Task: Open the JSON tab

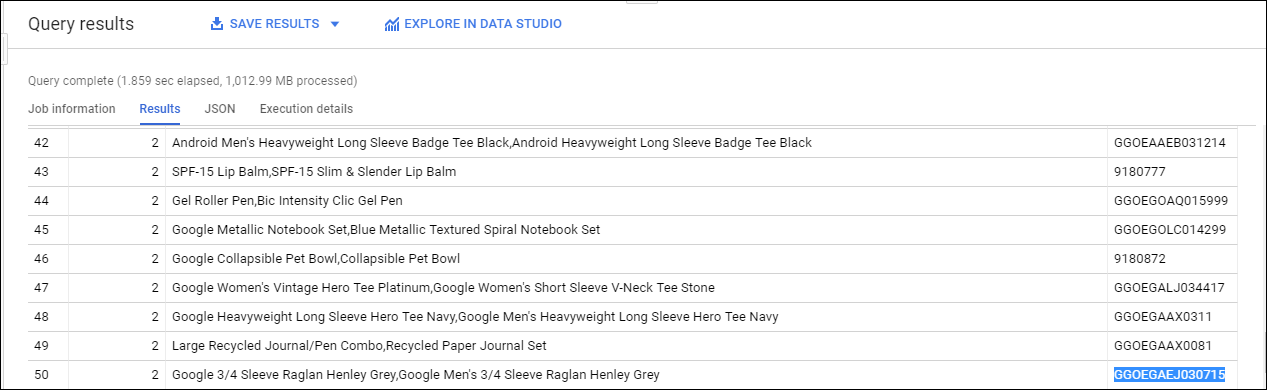Action: click(x=220, y=109)
